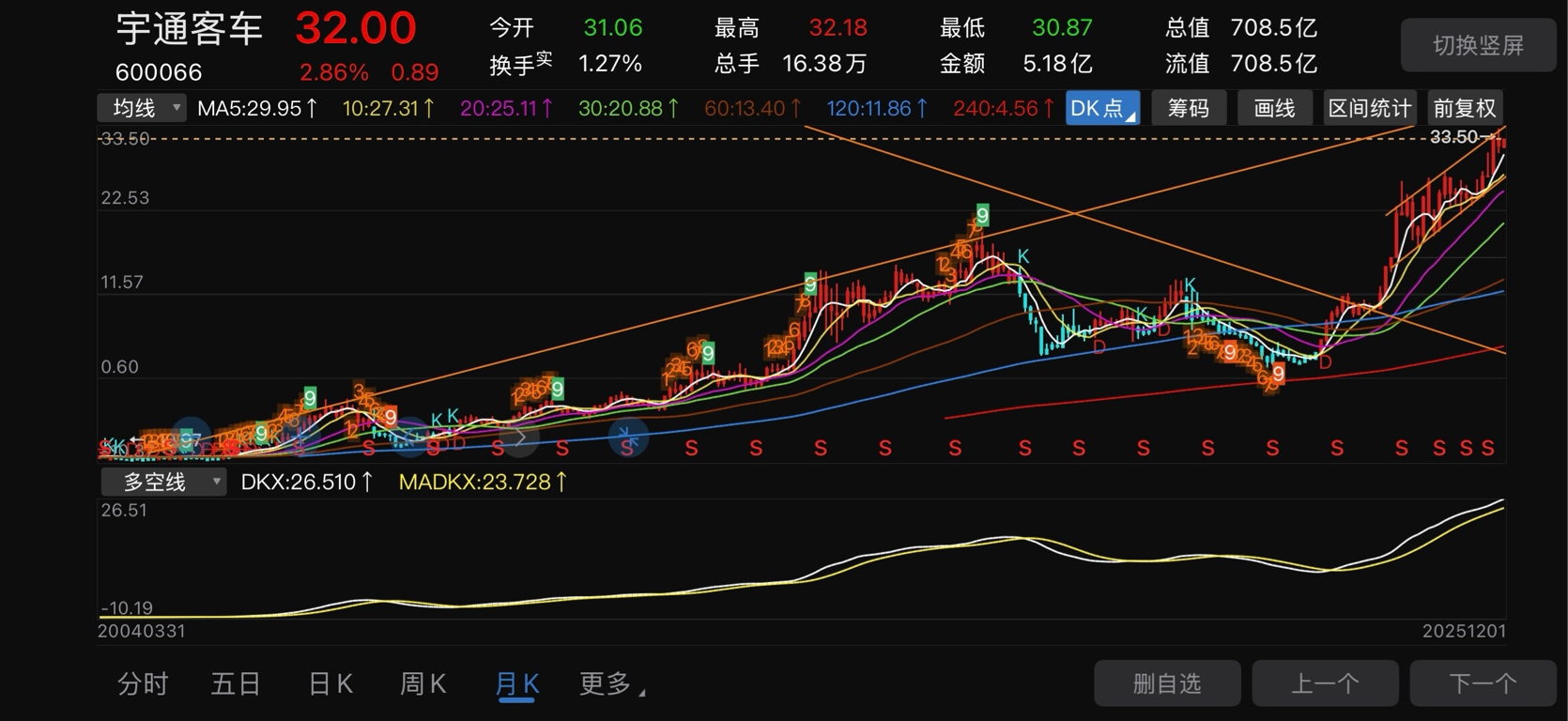Viewport: 1568px width, 721px height.
Task: Tap the MA60 value 60:13.40
Action: point(752,108)
